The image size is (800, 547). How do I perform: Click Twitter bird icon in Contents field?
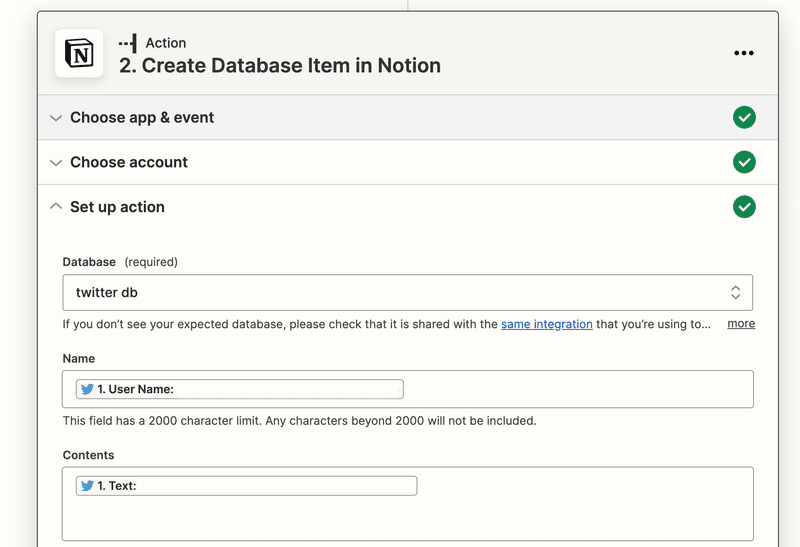87,486
